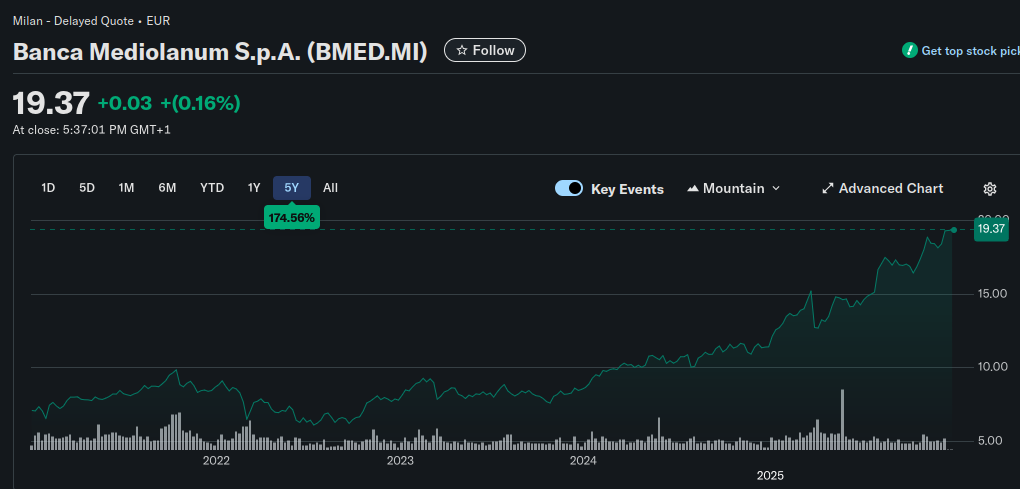Expand the Mountain chart style chevron
This screenshot has width=1020, height=489.
pyautogui.click(x=776, y=188)
